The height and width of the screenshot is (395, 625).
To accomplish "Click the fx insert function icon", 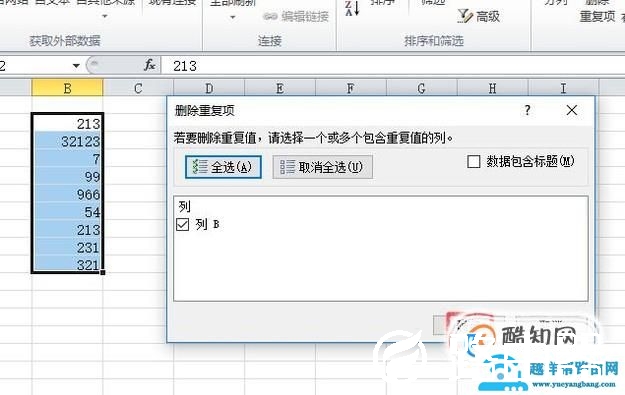I will click(x=149, y=65).
